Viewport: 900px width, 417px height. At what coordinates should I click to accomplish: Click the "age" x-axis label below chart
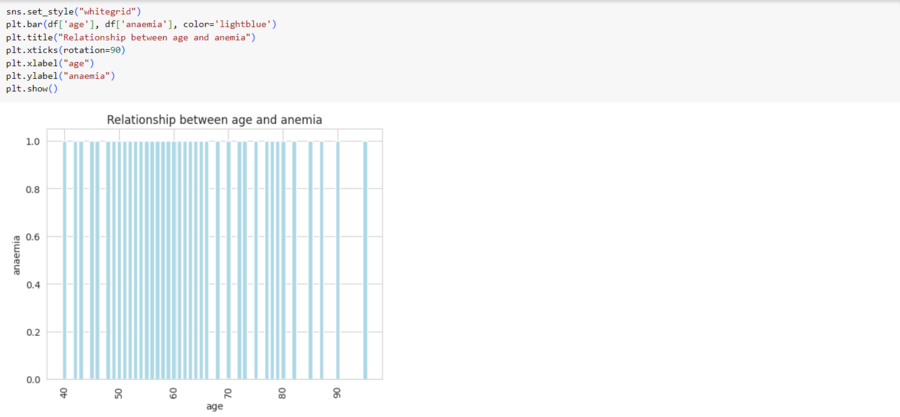[215, 406]
